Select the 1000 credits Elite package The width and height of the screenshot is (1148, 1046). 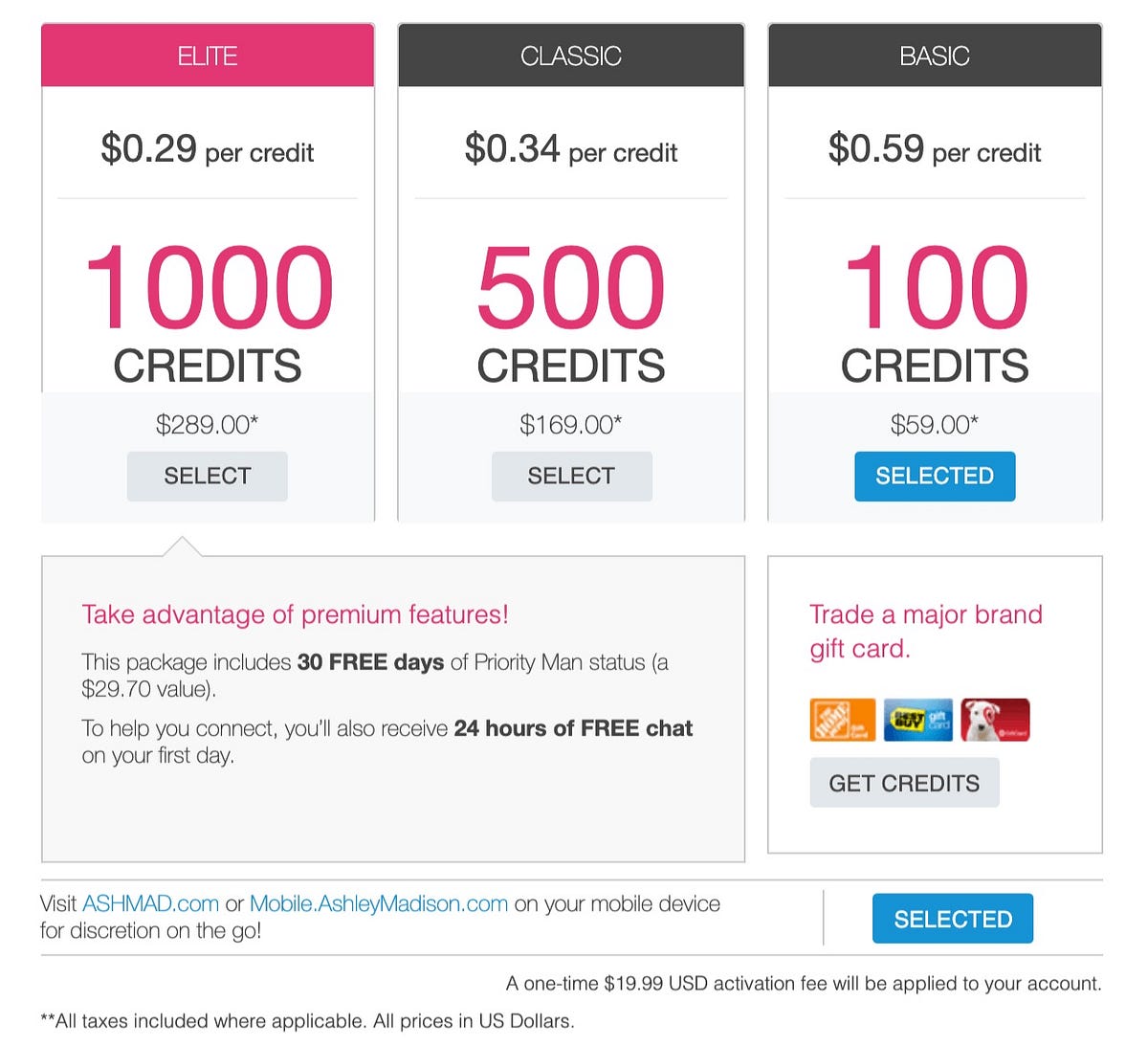(208, 476)
